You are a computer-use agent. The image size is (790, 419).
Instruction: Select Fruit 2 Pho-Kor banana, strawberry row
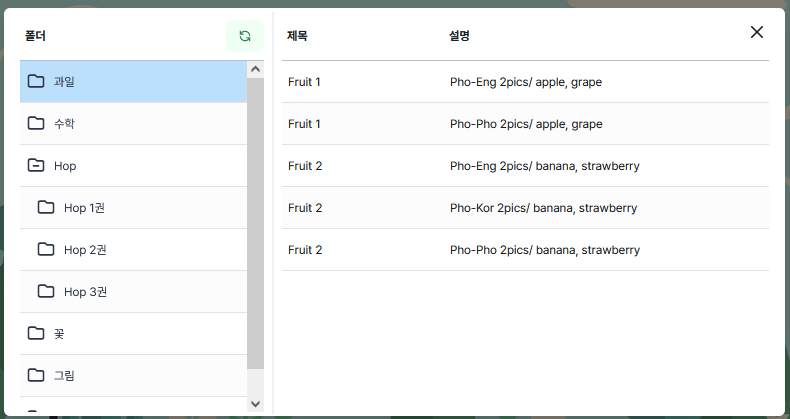pyautogui.click(x=525, y=208)
